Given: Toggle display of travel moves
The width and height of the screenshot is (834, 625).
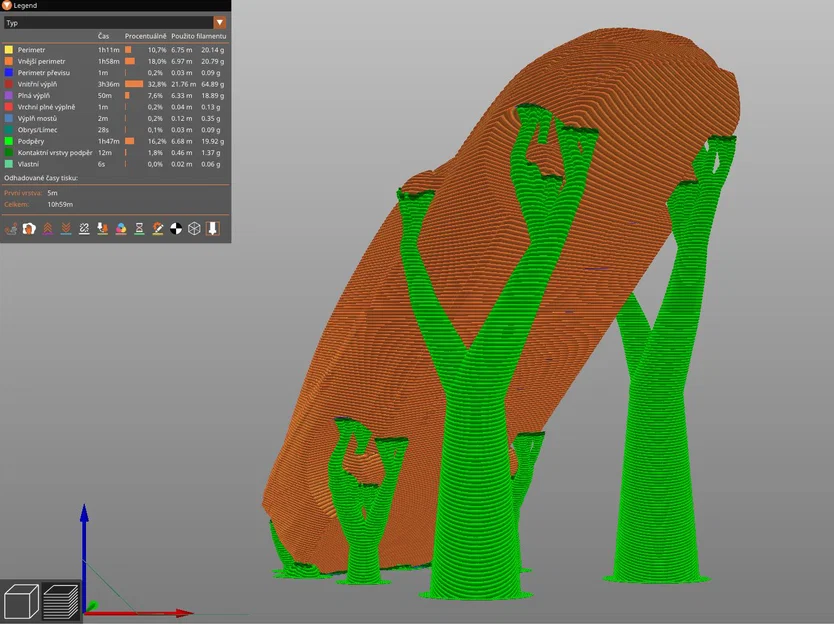Looking at the screenshot, I should click(x=9, y=229).
